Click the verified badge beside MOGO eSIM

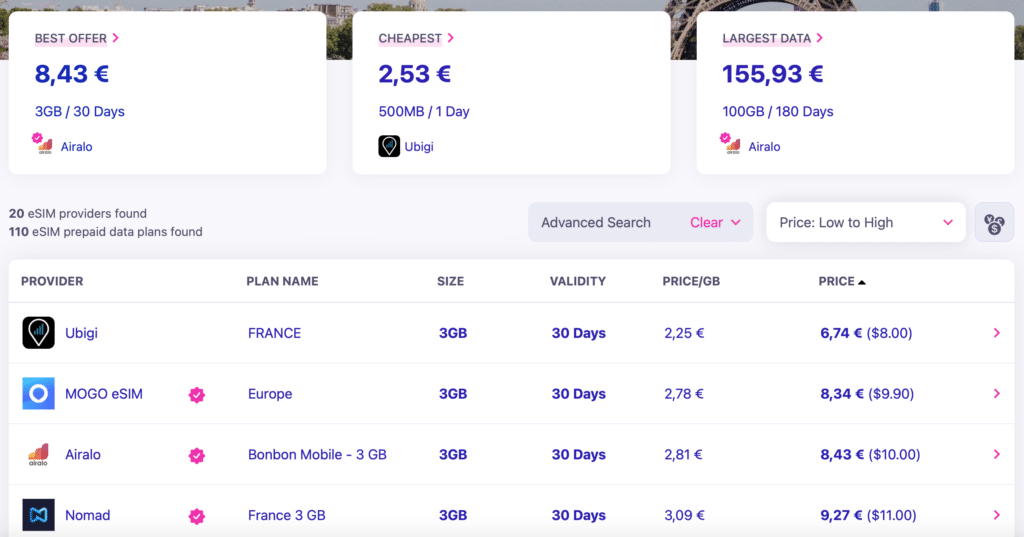pos(197,395)
